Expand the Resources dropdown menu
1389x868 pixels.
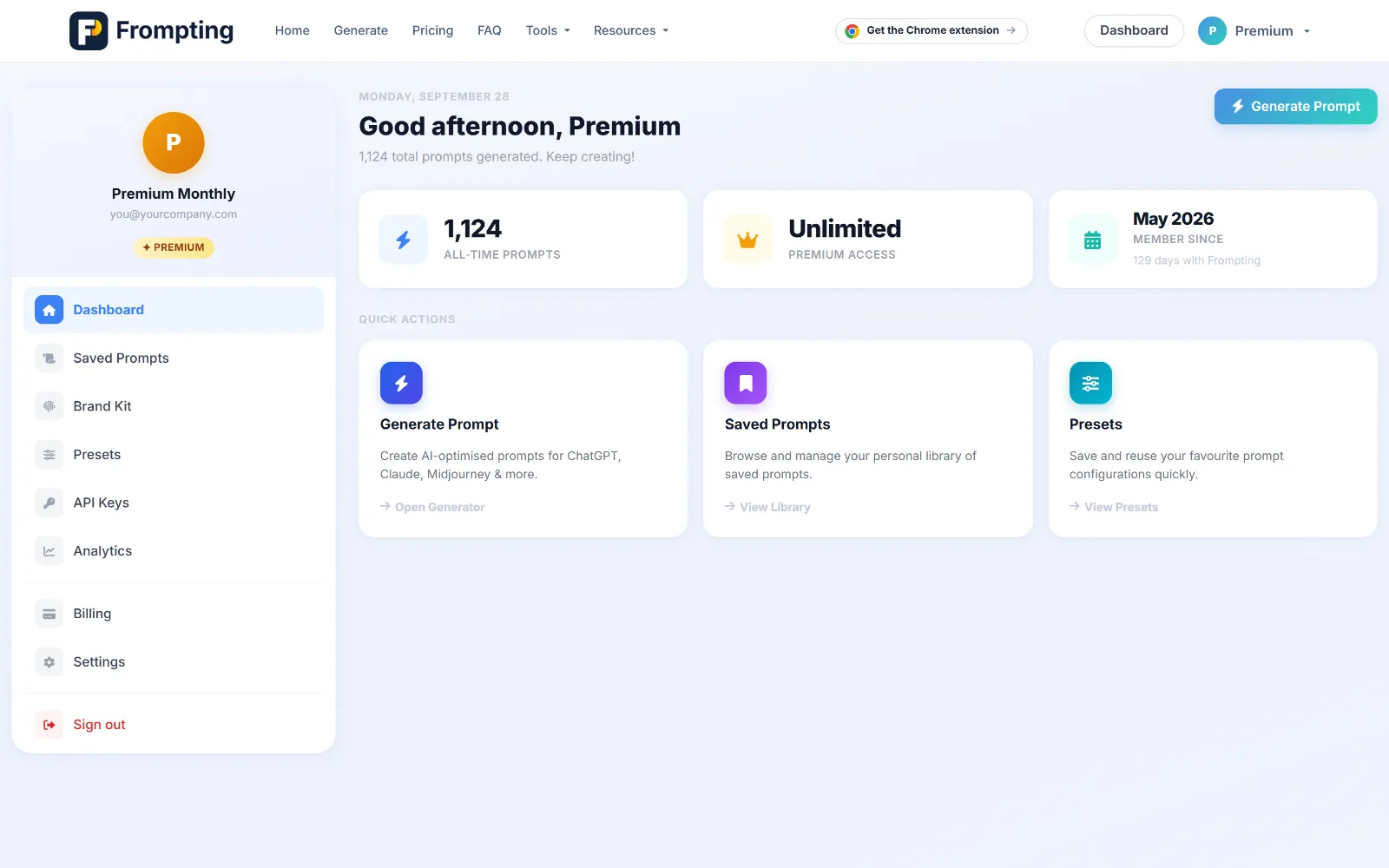tap(631, 30)
